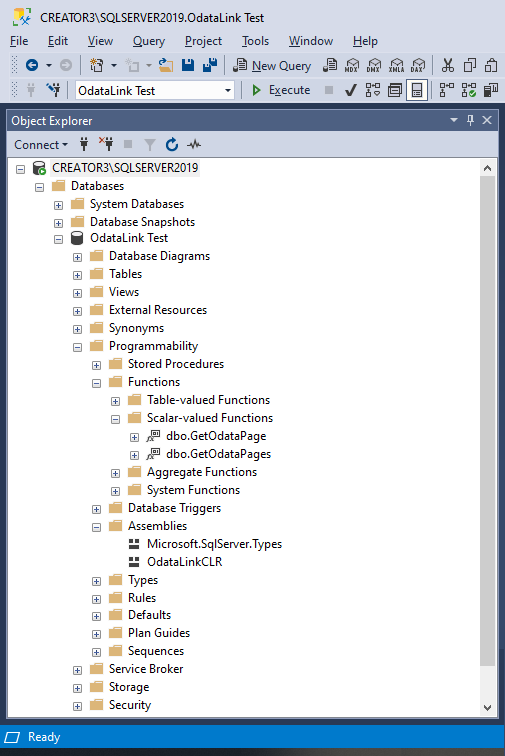Click the Navigate Backward arrow icon
Viewport: 505px width, 756px height.
(x=32, y=65)
